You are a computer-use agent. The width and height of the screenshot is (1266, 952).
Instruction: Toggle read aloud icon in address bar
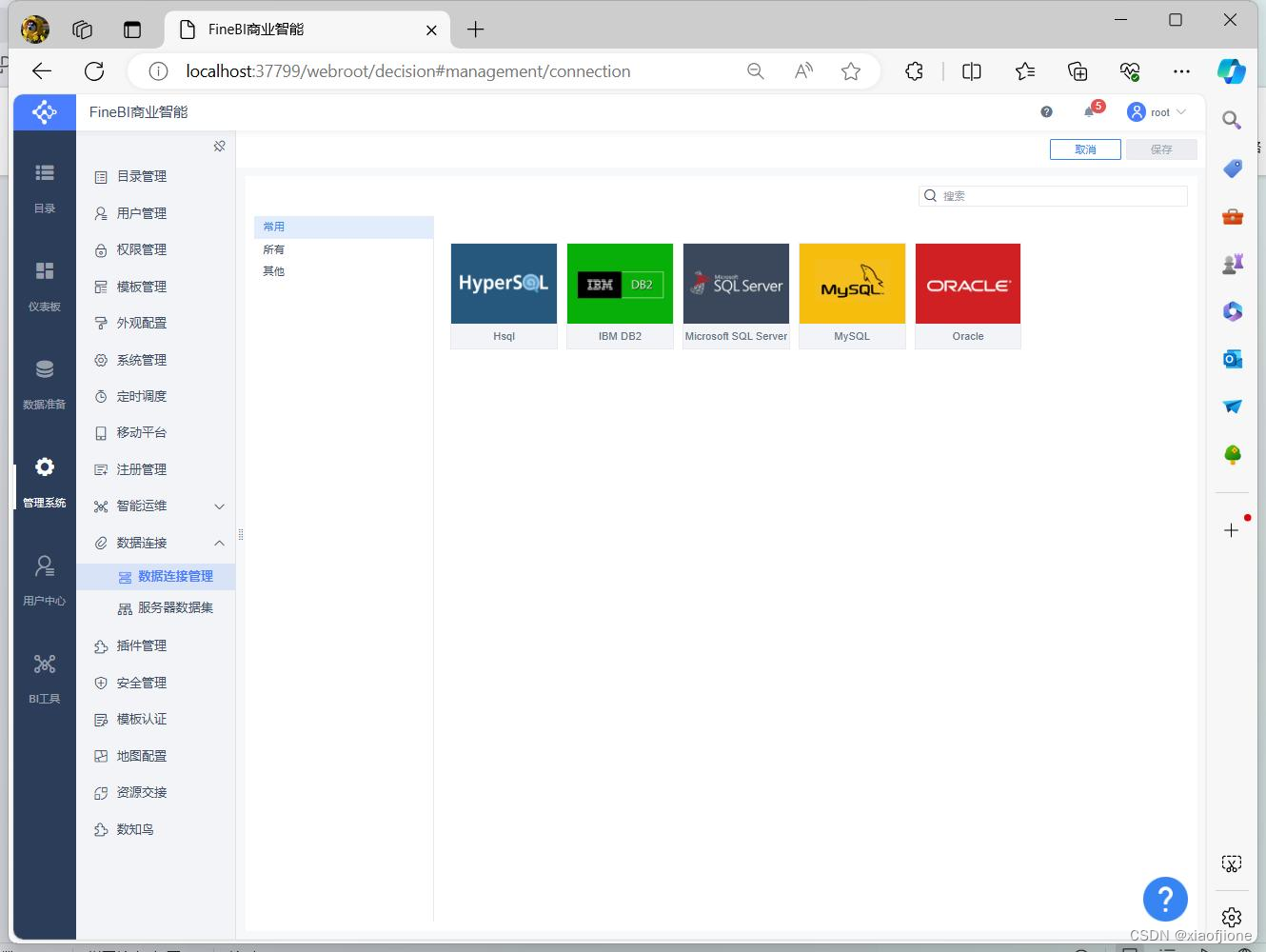click(x=803, y=71)
